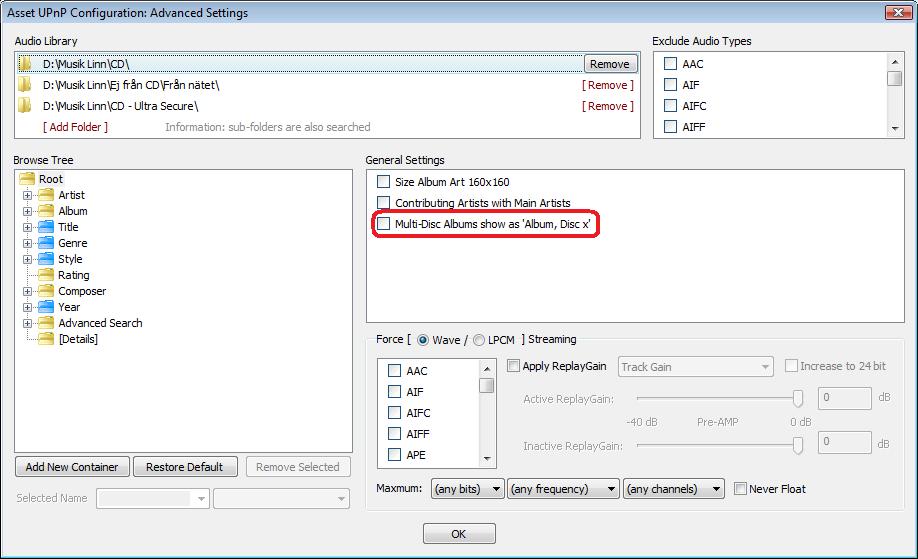Click folder icon beside Ej från CD\Från nätet path
Image resolution: width=918 pixels, height=559 pixels.
click(25, 85)
